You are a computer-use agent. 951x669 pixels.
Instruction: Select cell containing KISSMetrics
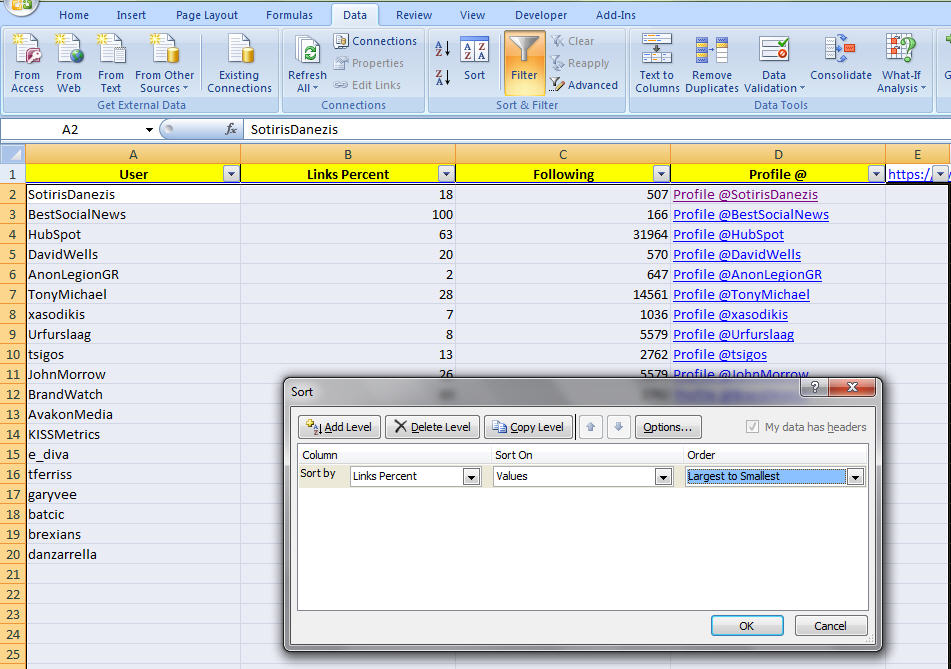click(133, 435)
